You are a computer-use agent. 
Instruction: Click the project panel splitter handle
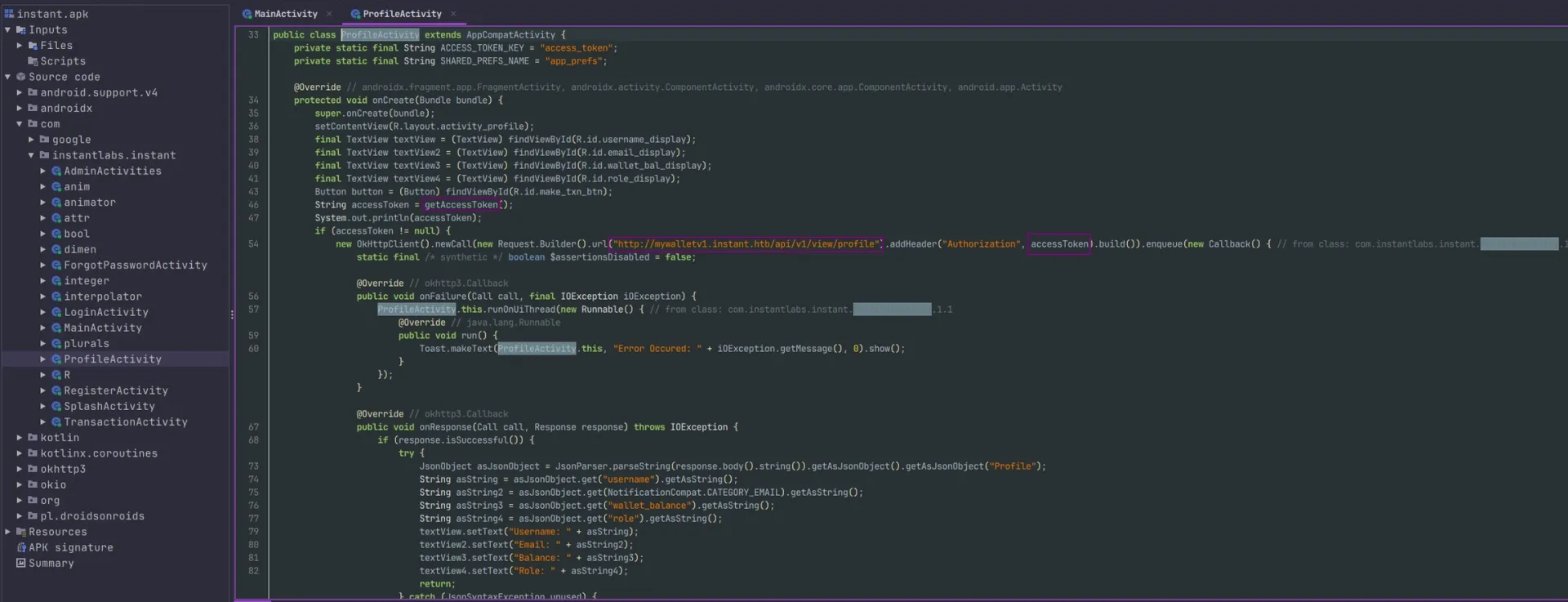[232, 314]
